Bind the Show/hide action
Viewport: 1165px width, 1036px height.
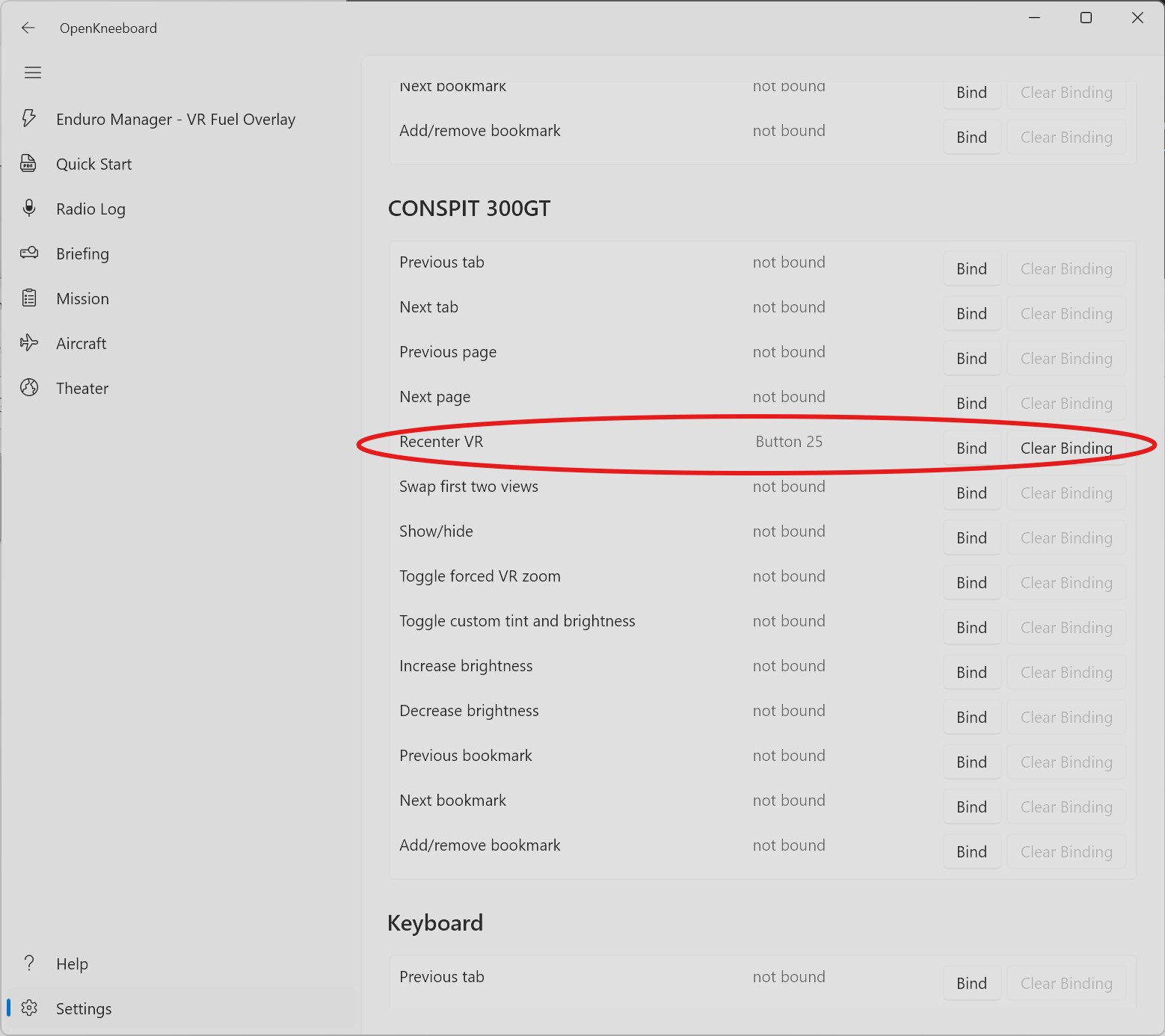971,538
